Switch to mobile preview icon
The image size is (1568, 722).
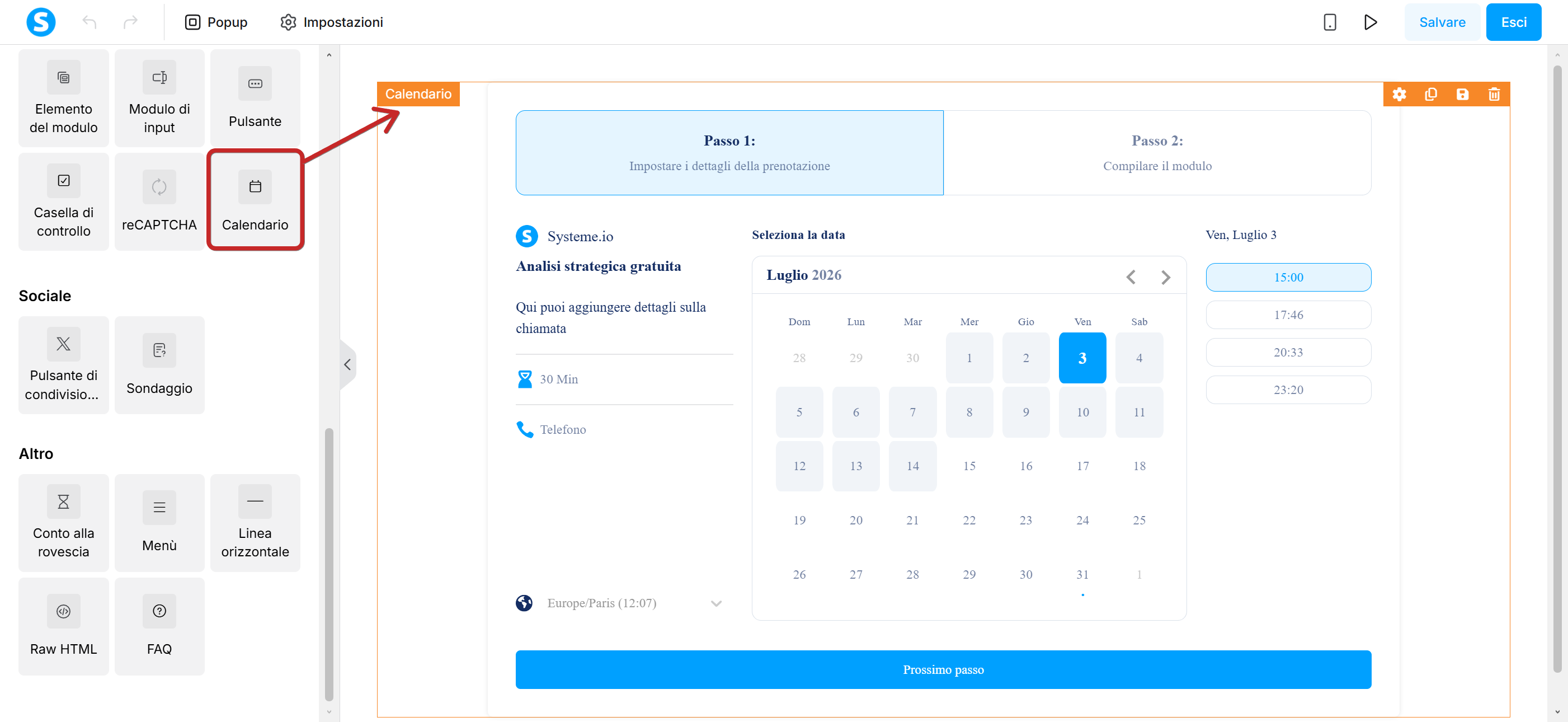point(1329,22)
